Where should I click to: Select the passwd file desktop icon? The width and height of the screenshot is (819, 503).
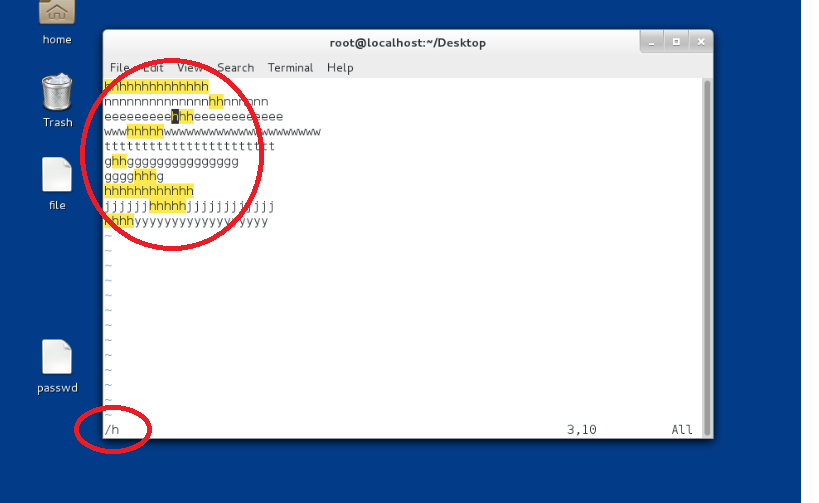coord(57,366)
